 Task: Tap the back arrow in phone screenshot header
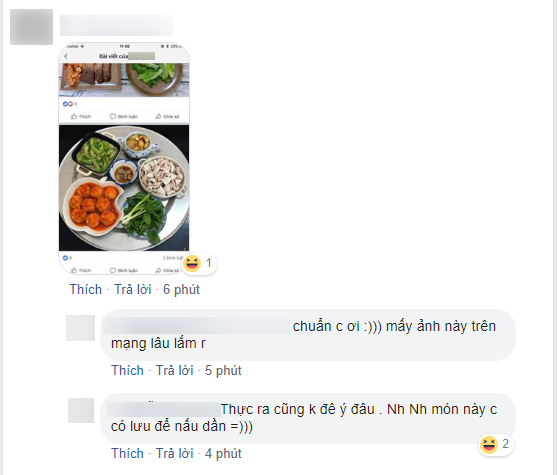pos(66,56)
